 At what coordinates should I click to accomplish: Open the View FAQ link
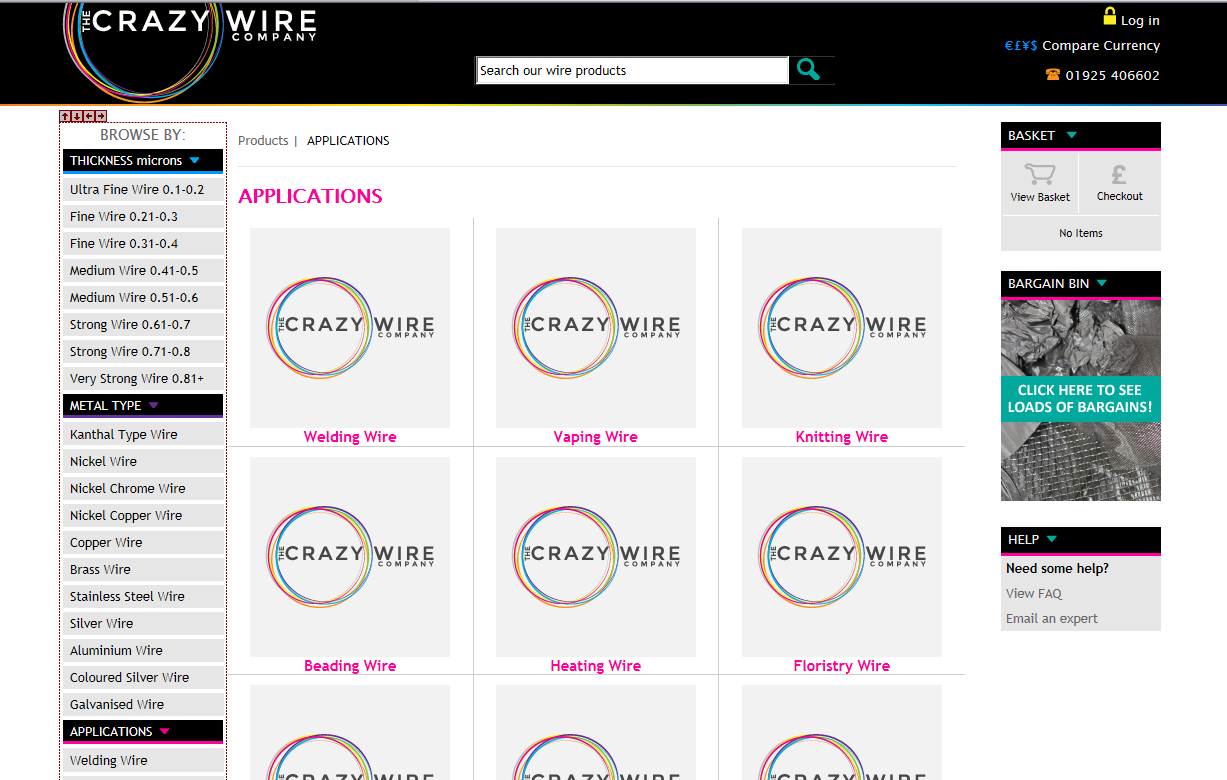tap(1034, 593)
